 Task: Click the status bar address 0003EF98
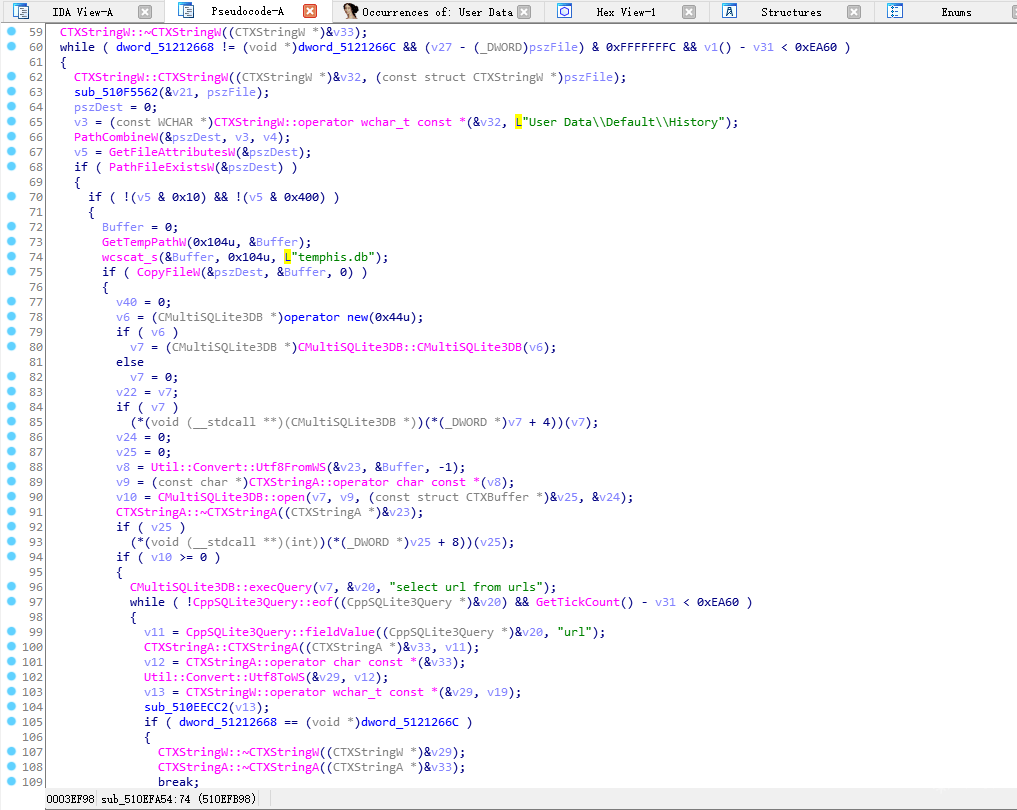tap(70, 799)
